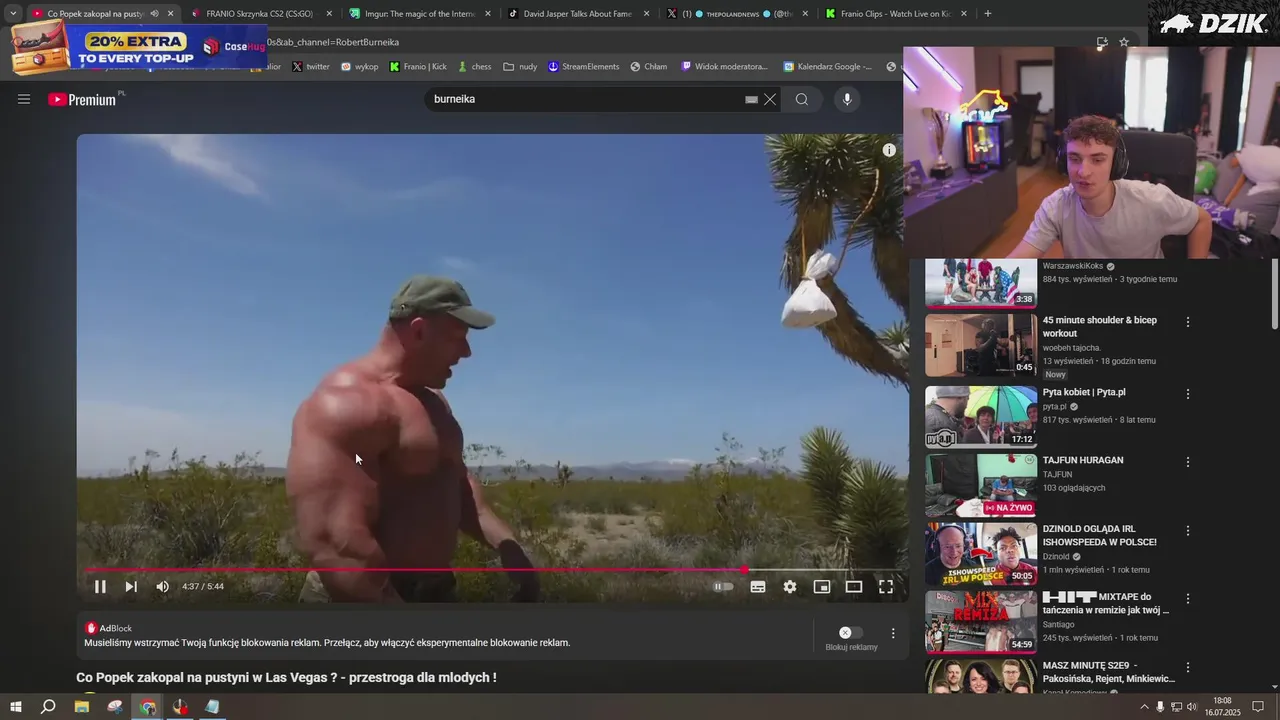The image size is (1280, 720).
Task: Open options for '45 minute shoulder & bicep workout'
Action: pyautogui.click(x=1188, y=322)
